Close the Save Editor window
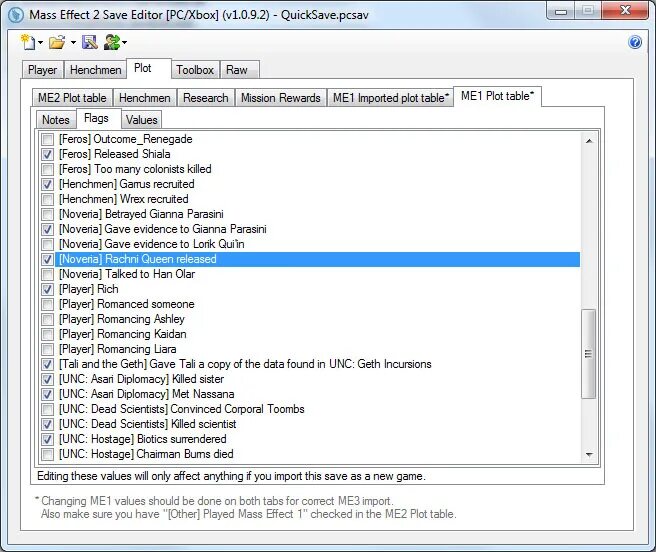This screenshot has height=552, width=656. coord(625,11)
